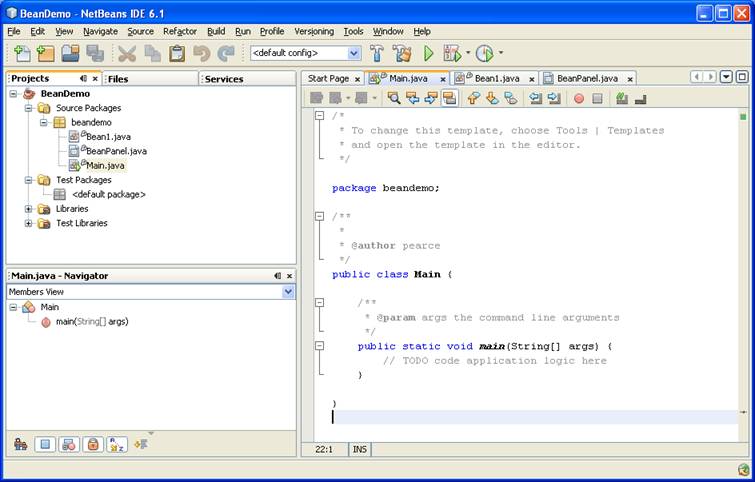
Task: Click the Undo arrow icon
Action: pos(201,53)
